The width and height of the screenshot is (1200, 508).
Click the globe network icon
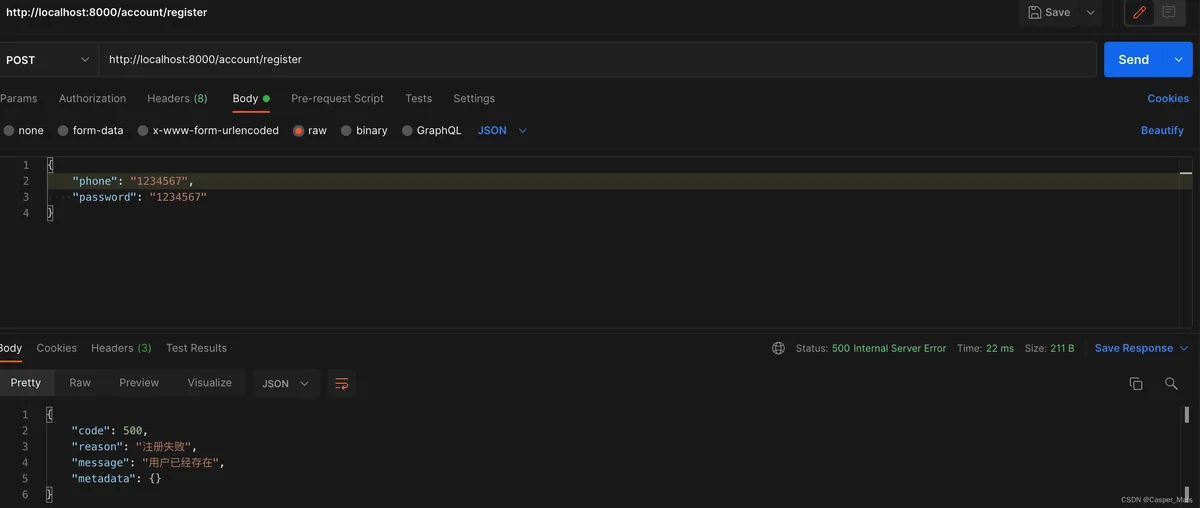point(779,349)
